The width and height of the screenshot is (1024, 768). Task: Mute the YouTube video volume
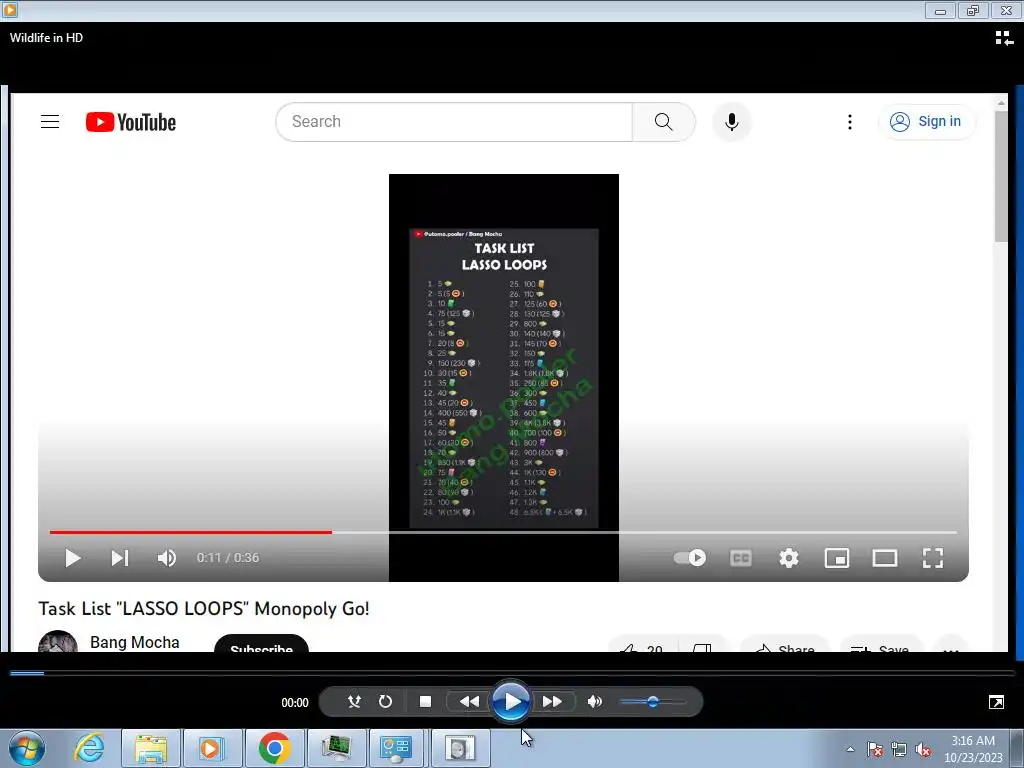(167, 558)
